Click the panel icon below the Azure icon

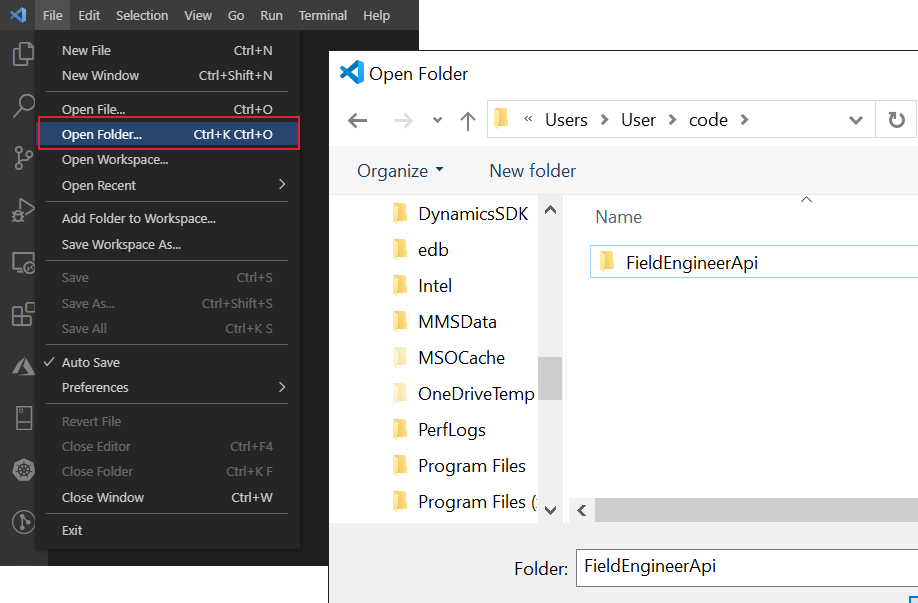[24, 418]
